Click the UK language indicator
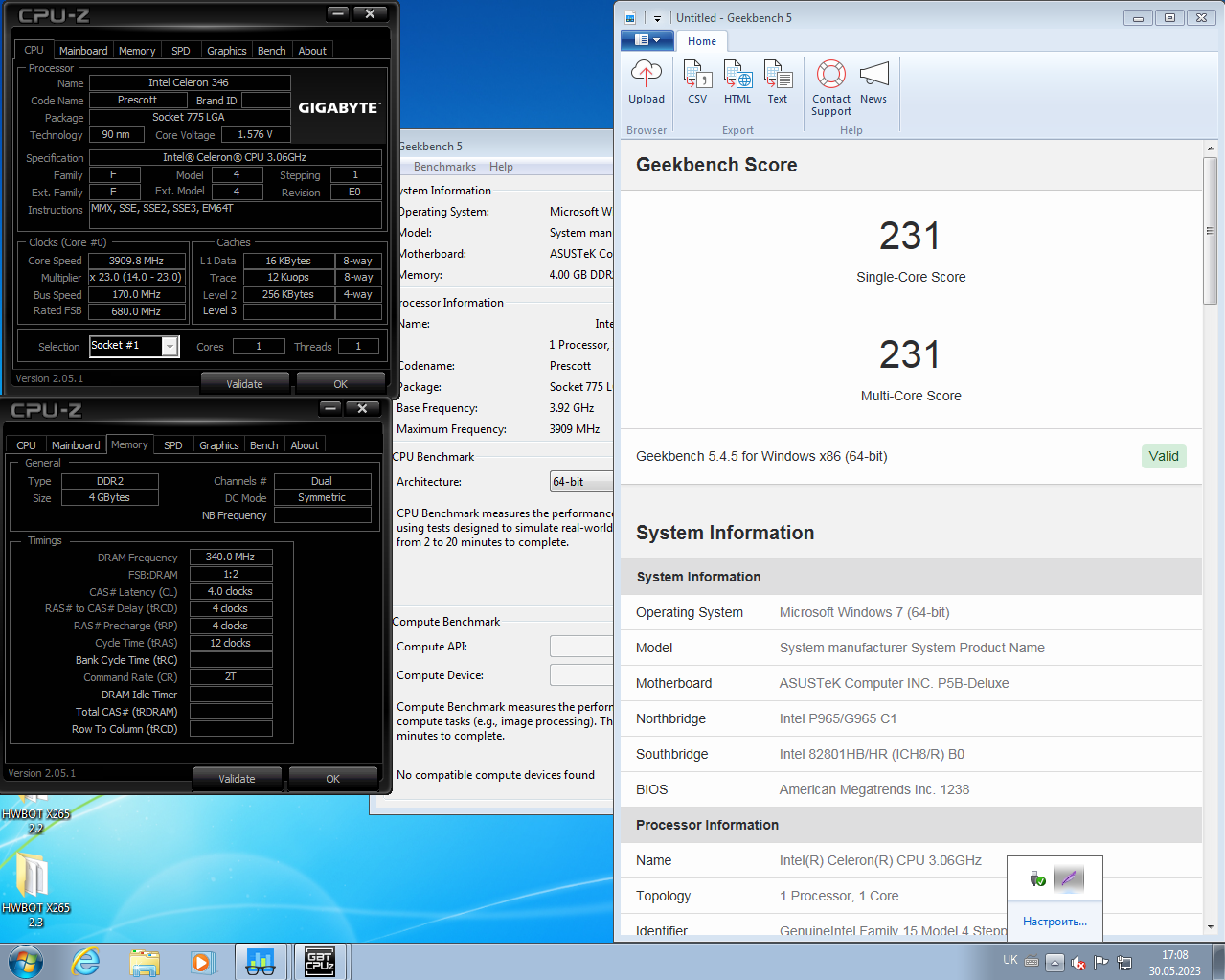Viewport: 1225px width, 980px height. [x=1010, y=960]
